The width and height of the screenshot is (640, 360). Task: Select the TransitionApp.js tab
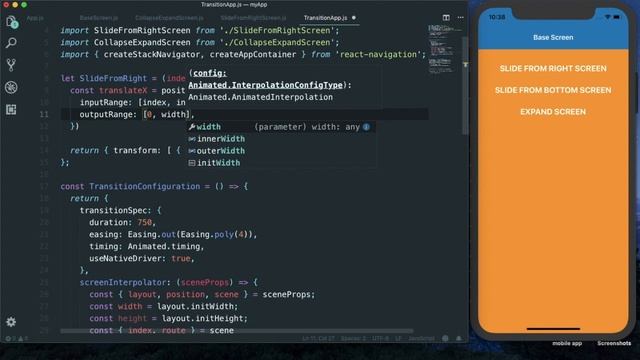coord(325,18)
